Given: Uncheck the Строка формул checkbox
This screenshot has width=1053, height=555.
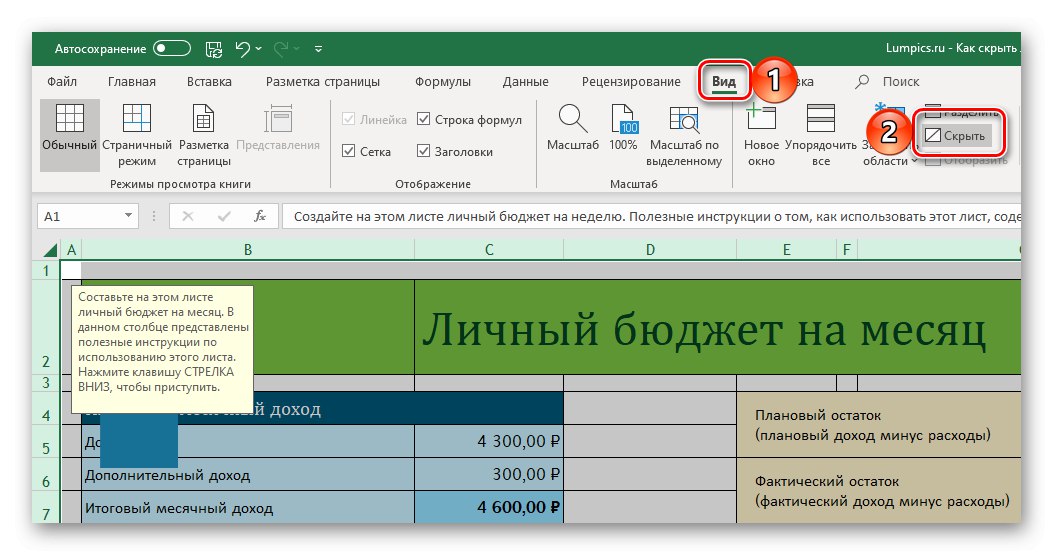Looking at the screenshot, I should click(423, 119).
